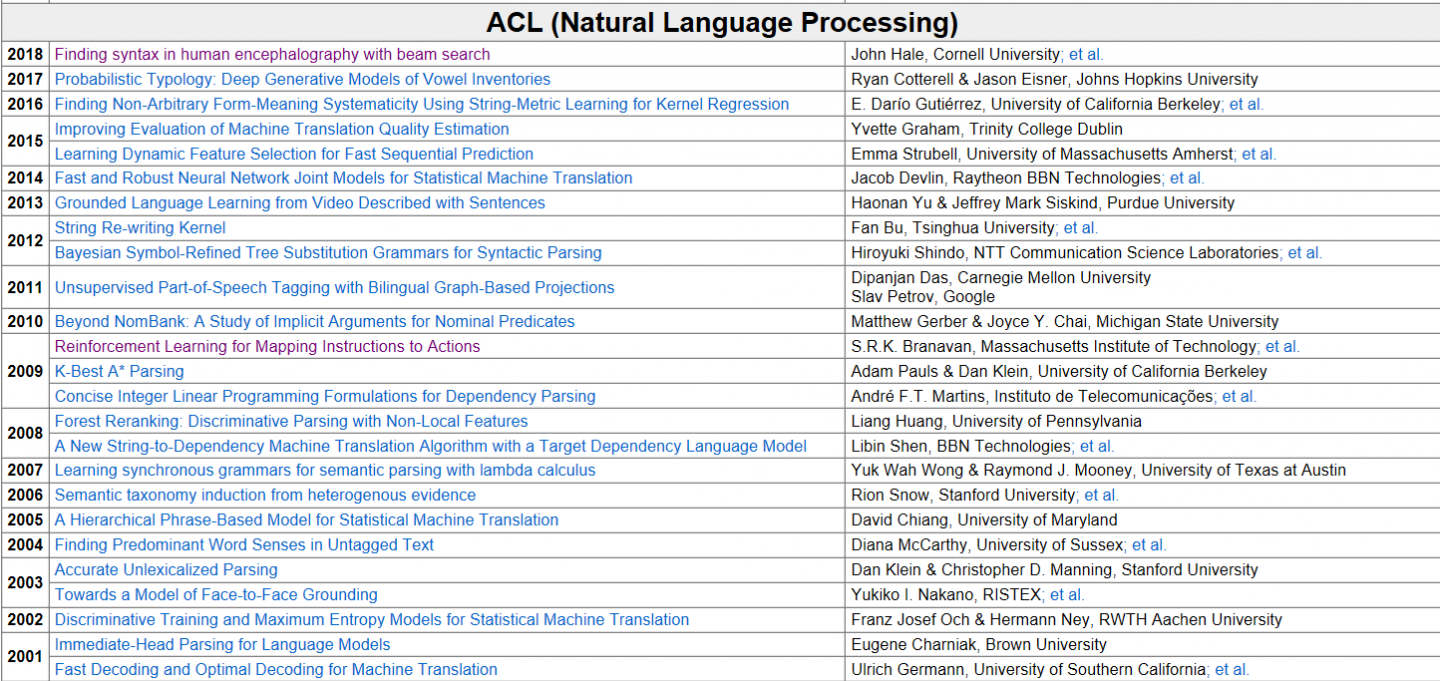
Task: Click the year cell '2008'
Action: coord(25,434)
